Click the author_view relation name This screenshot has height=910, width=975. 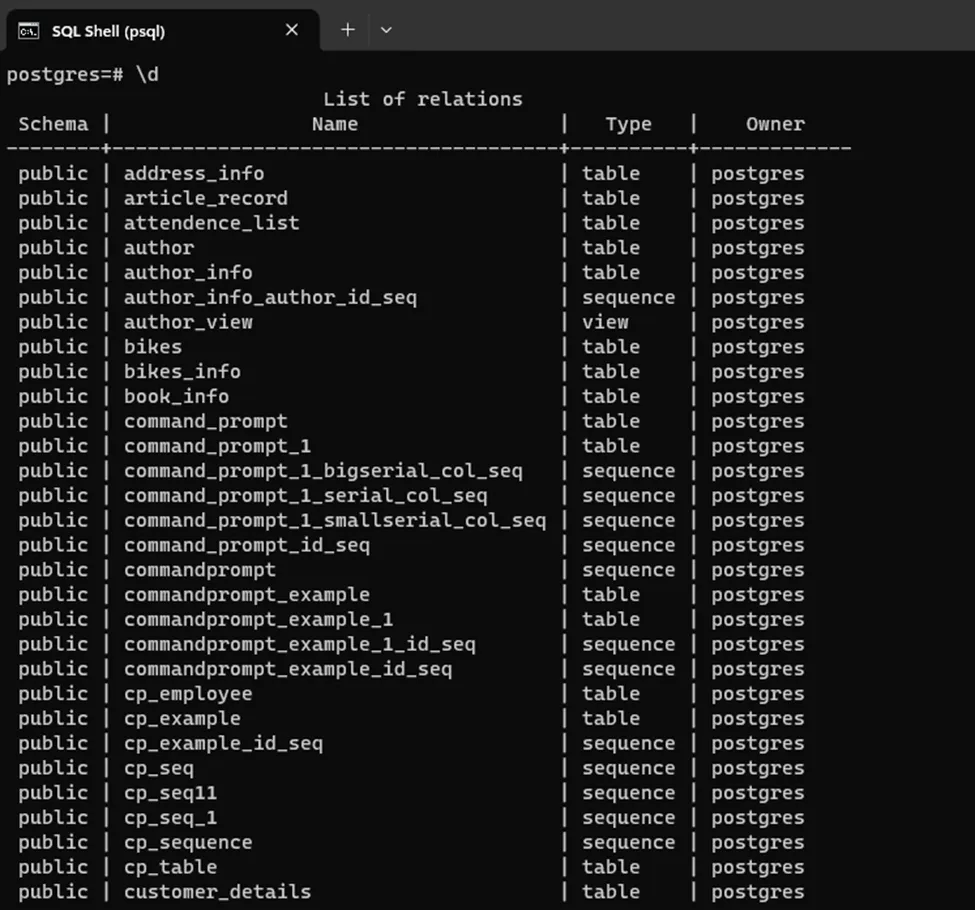[x=188, y=322]
